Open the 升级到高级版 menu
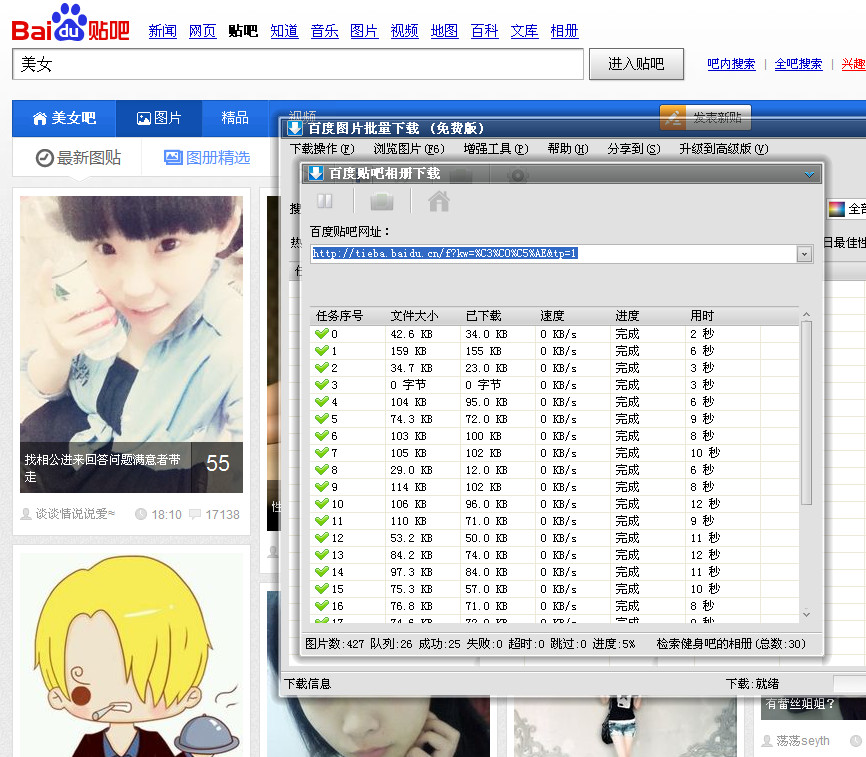This screenshot has width=866, height=757. coord(723,149)
